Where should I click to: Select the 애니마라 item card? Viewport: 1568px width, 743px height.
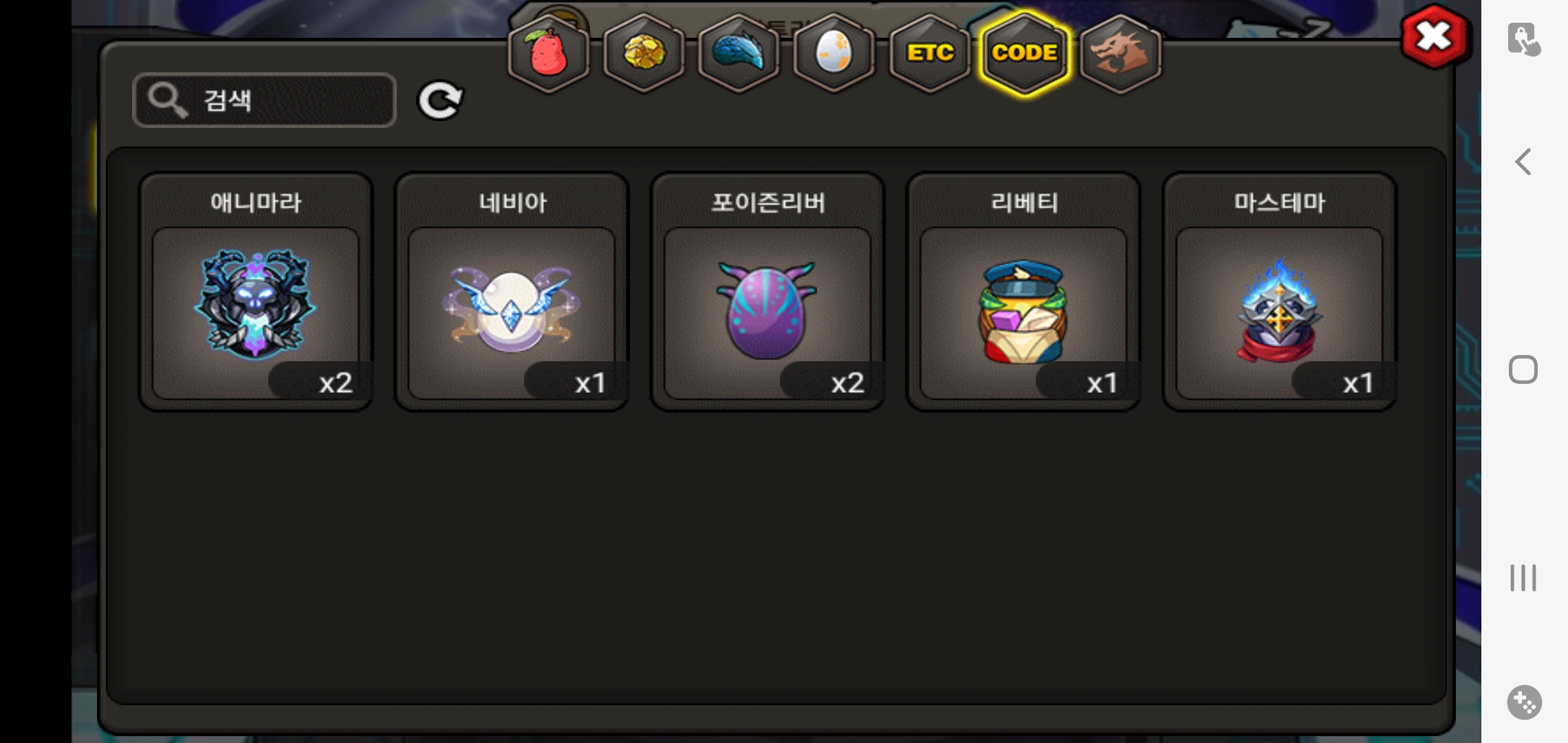click(256, 292)
